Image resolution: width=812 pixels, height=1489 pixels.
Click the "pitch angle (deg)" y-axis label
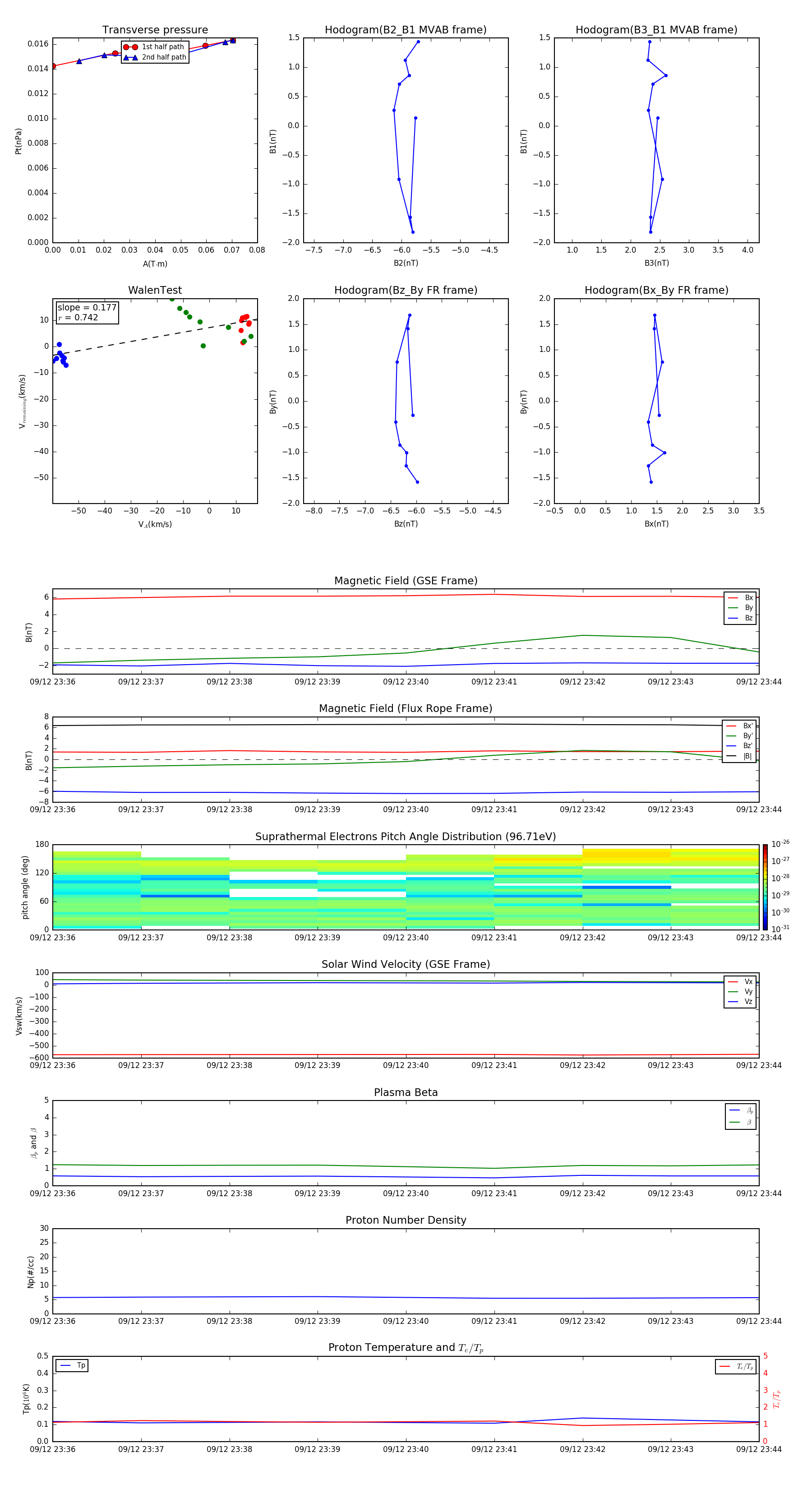click(x=25, y=887)
